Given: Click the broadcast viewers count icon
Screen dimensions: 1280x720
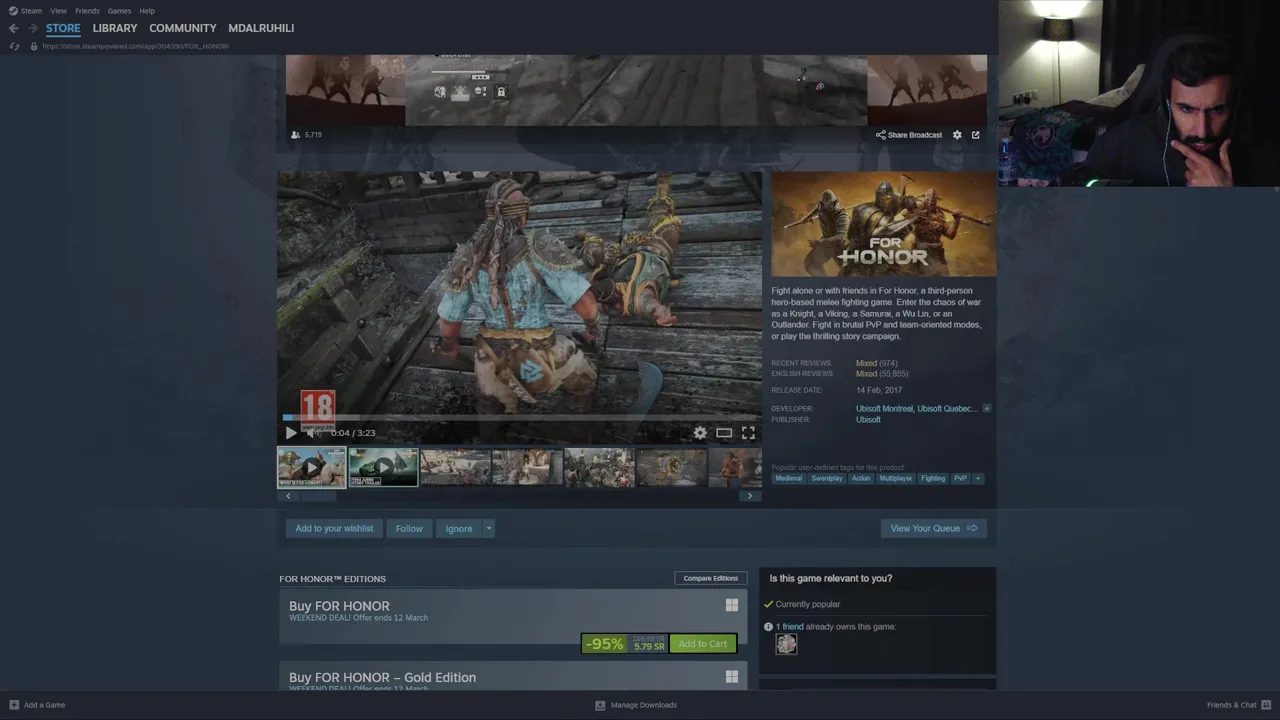Looking at the screenshot, I should (x=295, y=135).
